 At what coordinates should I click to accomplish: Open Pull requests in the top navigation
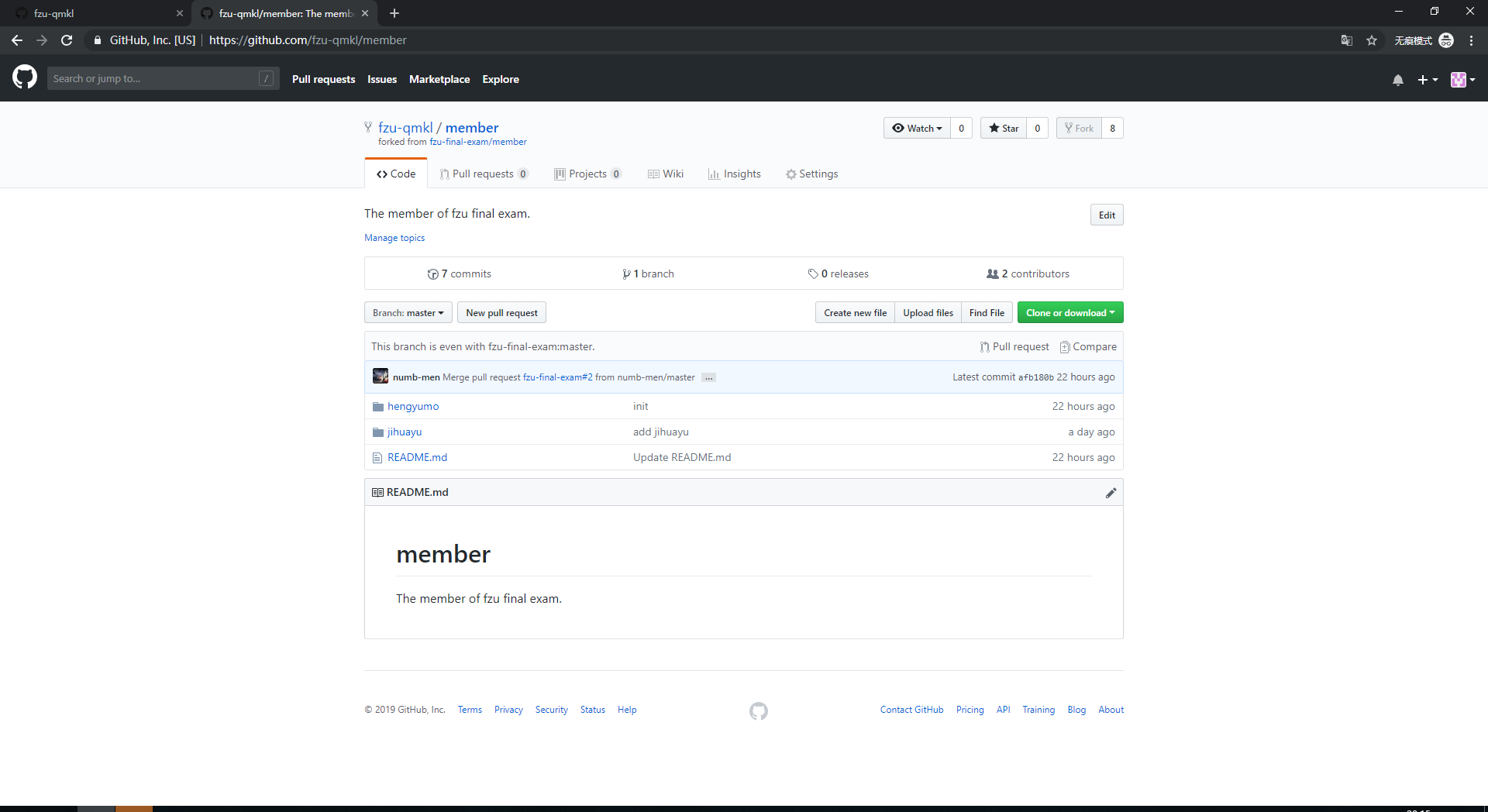coord(323,79)
